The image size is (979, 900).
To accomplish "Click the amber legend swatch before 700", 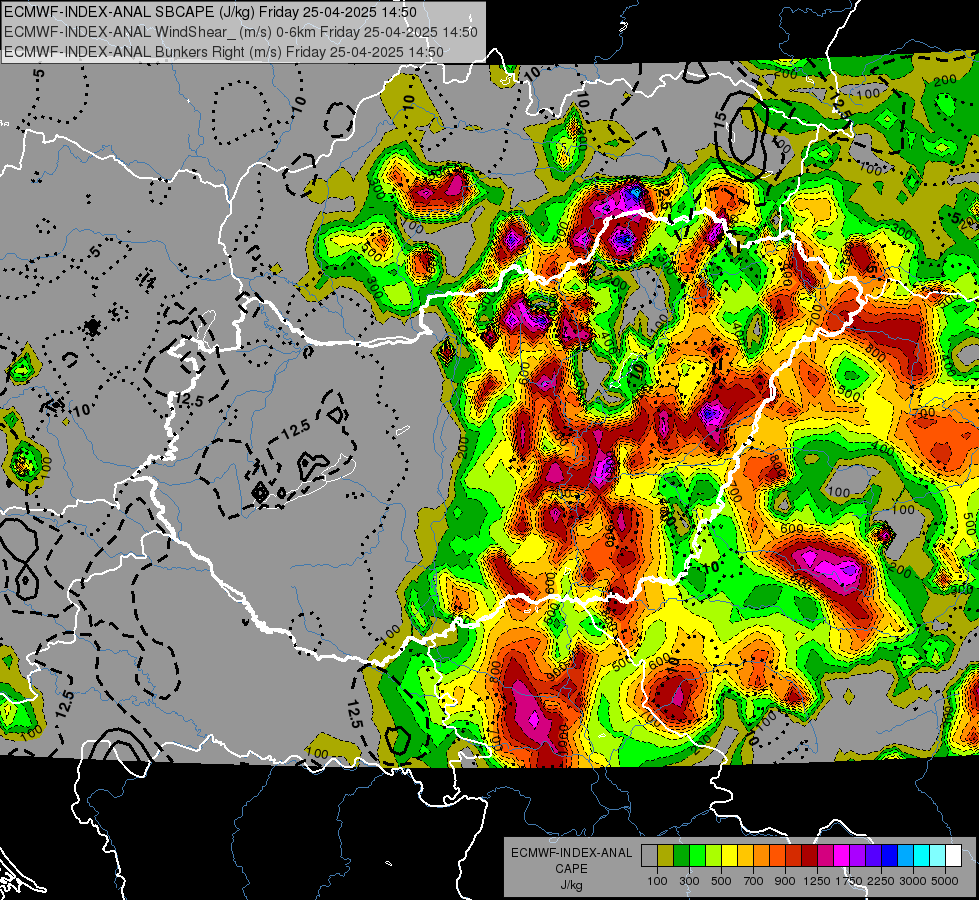I will pyautogui.click(x=745, y=855).
